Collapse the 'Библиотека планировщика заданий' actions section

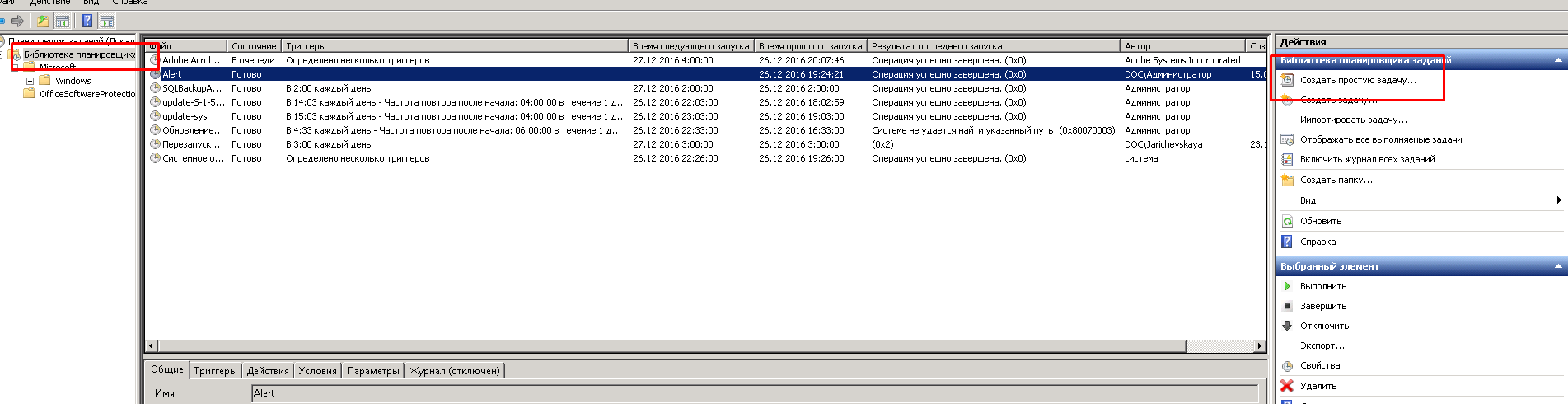pos(1557,60)
